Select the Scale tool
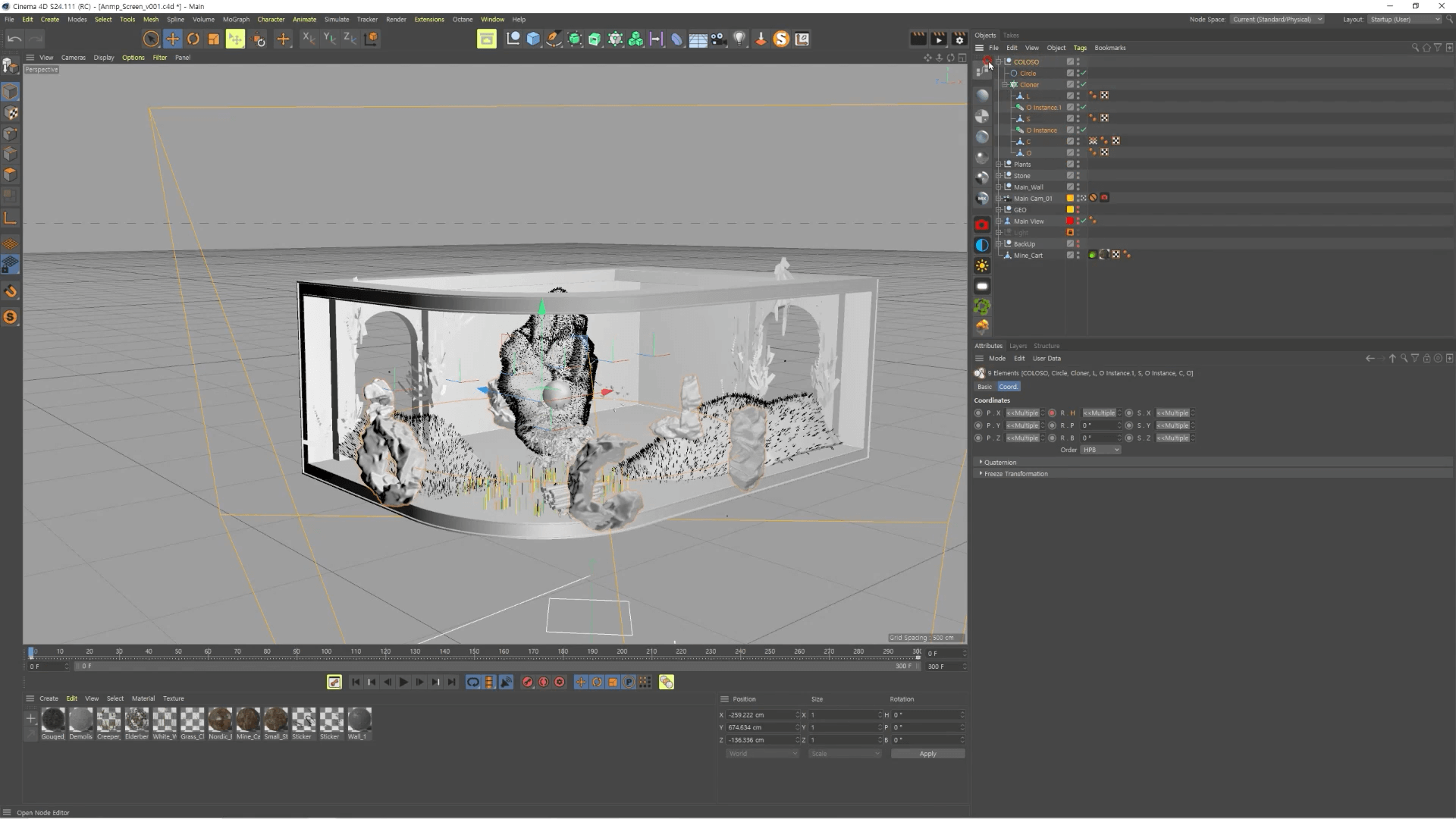The width and height of the screenshot is (1456, 819). click(x=214, y=39)
